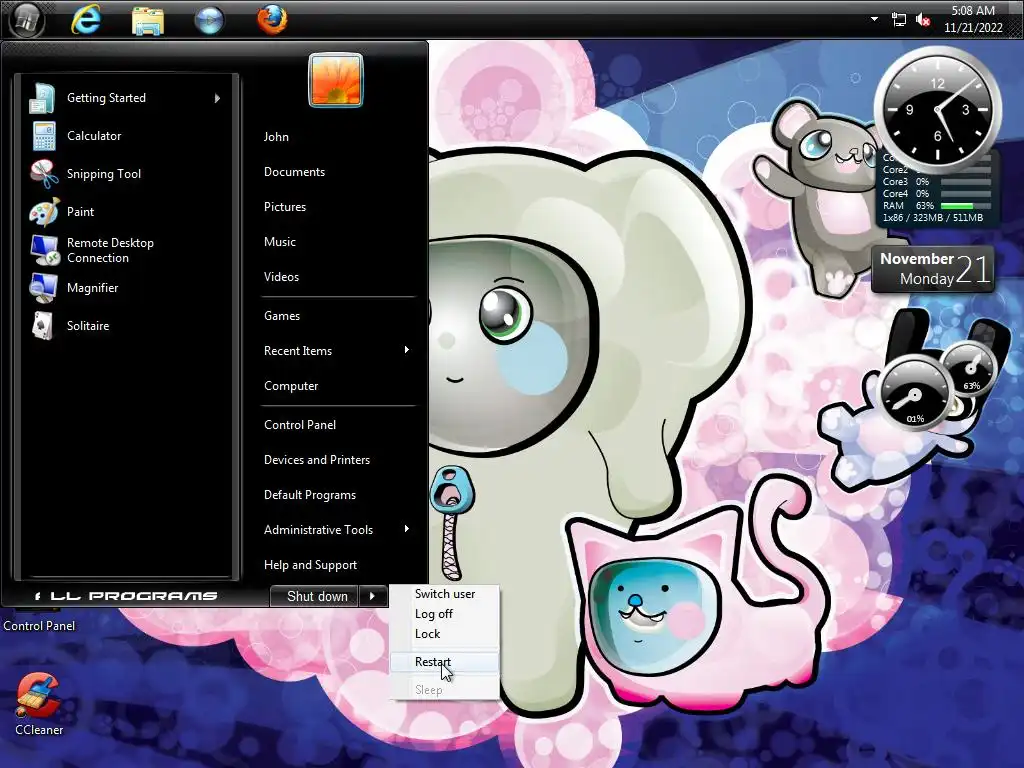Click the taskbar time and date
Viewport: 1024px width, 768px height.
973,19
